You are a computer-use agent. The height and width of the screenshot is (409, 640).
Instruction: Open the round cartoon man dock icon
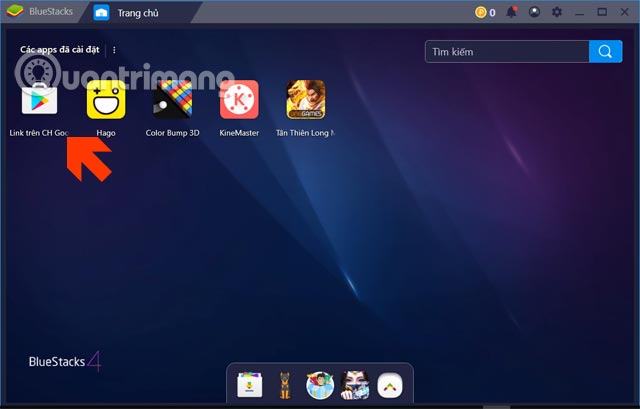[320, 385]
